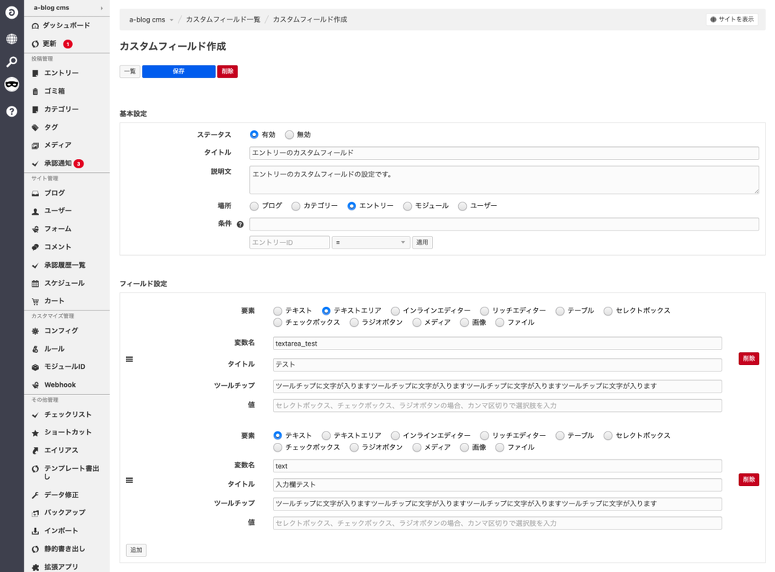Open the globe site icon
775x572 pixels.
[11, 38]
